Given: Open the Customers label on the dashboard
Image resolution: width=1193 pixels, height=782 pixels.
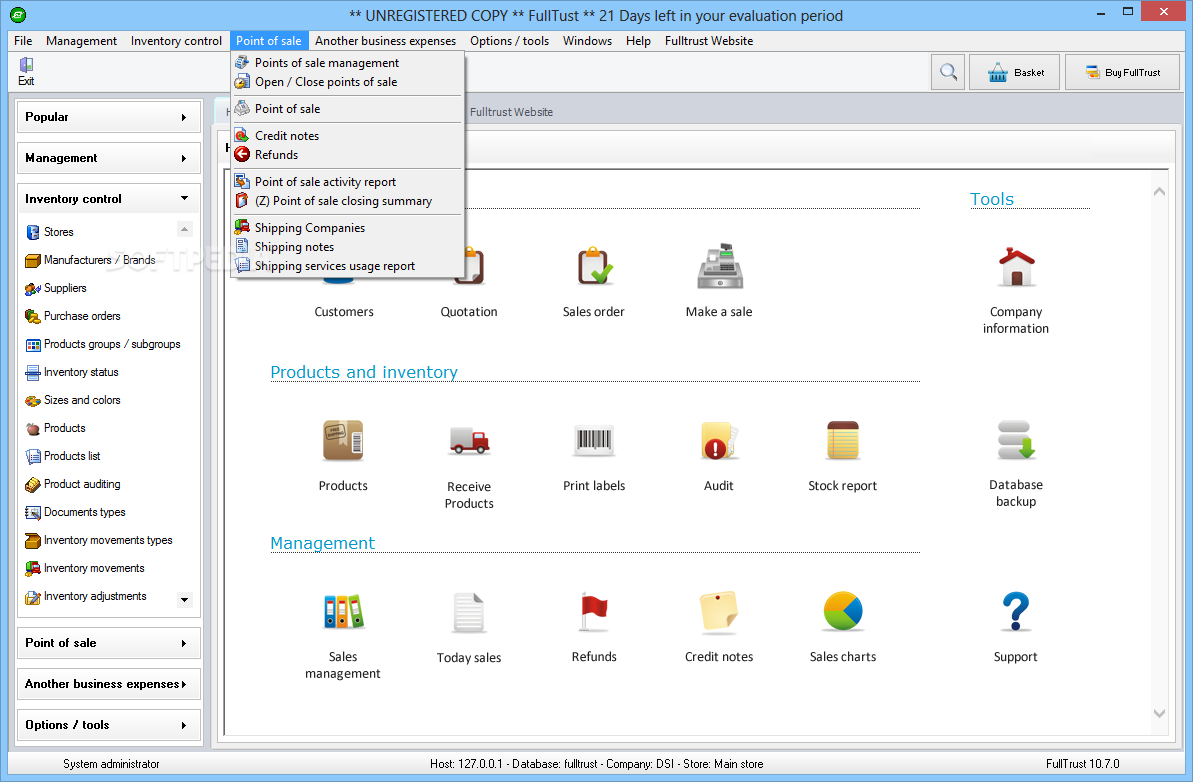Looking at the screenshot, I should (344, 312).
